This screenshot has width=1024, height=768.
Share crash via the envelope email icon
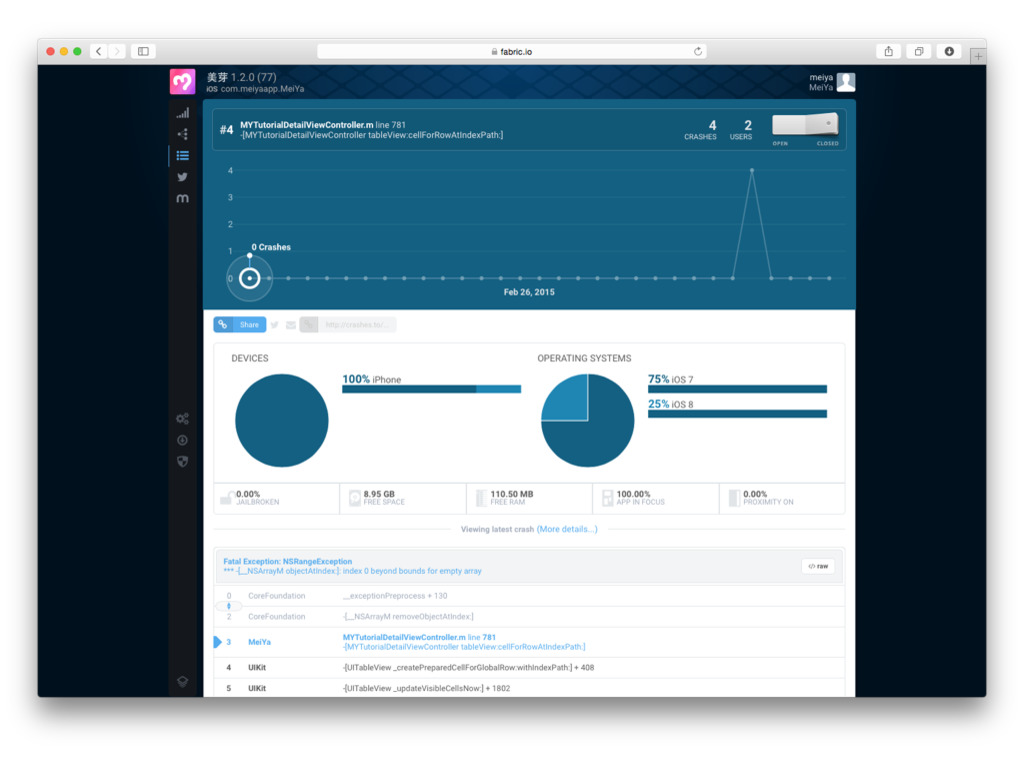click(291, 325)
